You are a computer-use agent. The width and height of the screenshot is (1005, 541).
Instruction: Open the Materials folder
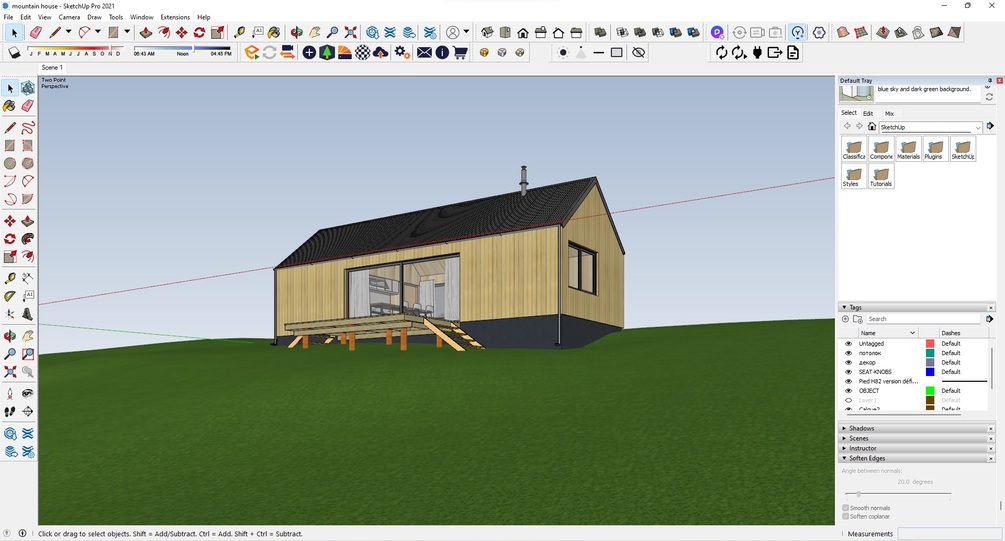pyautogui.click(x=908, y=149)
